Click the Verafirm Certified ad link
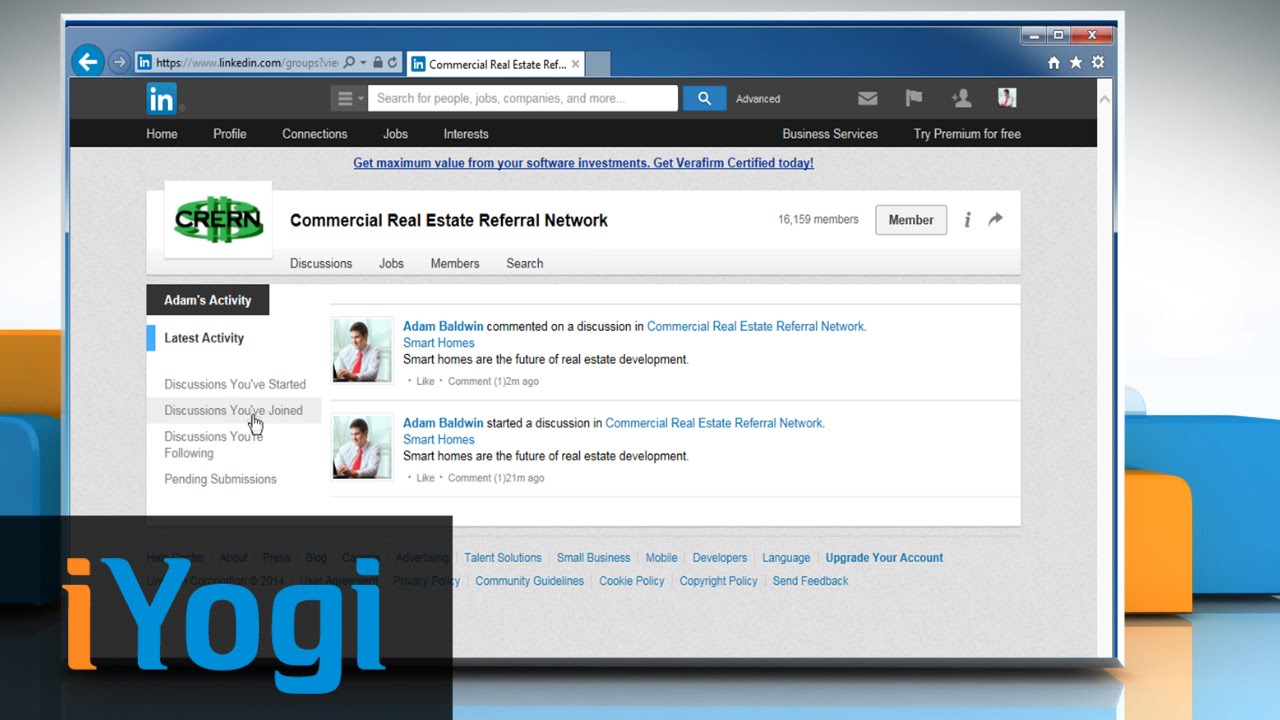Image resolution: width=1280 pixels, height=720 pixels. click(x=583, y=163)
